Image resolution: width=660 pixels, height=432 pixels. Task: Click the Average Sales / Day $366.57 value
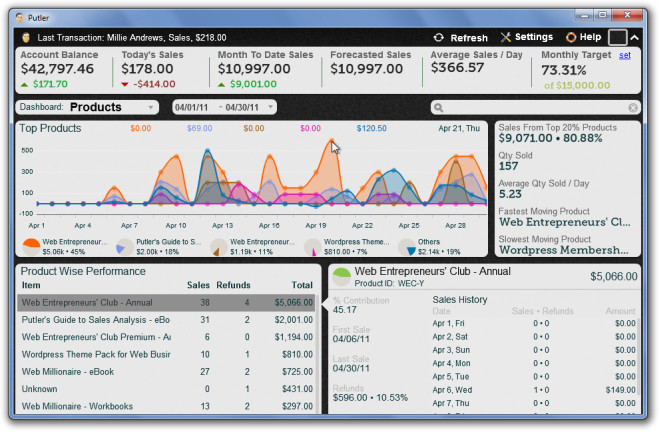(457, 68)
